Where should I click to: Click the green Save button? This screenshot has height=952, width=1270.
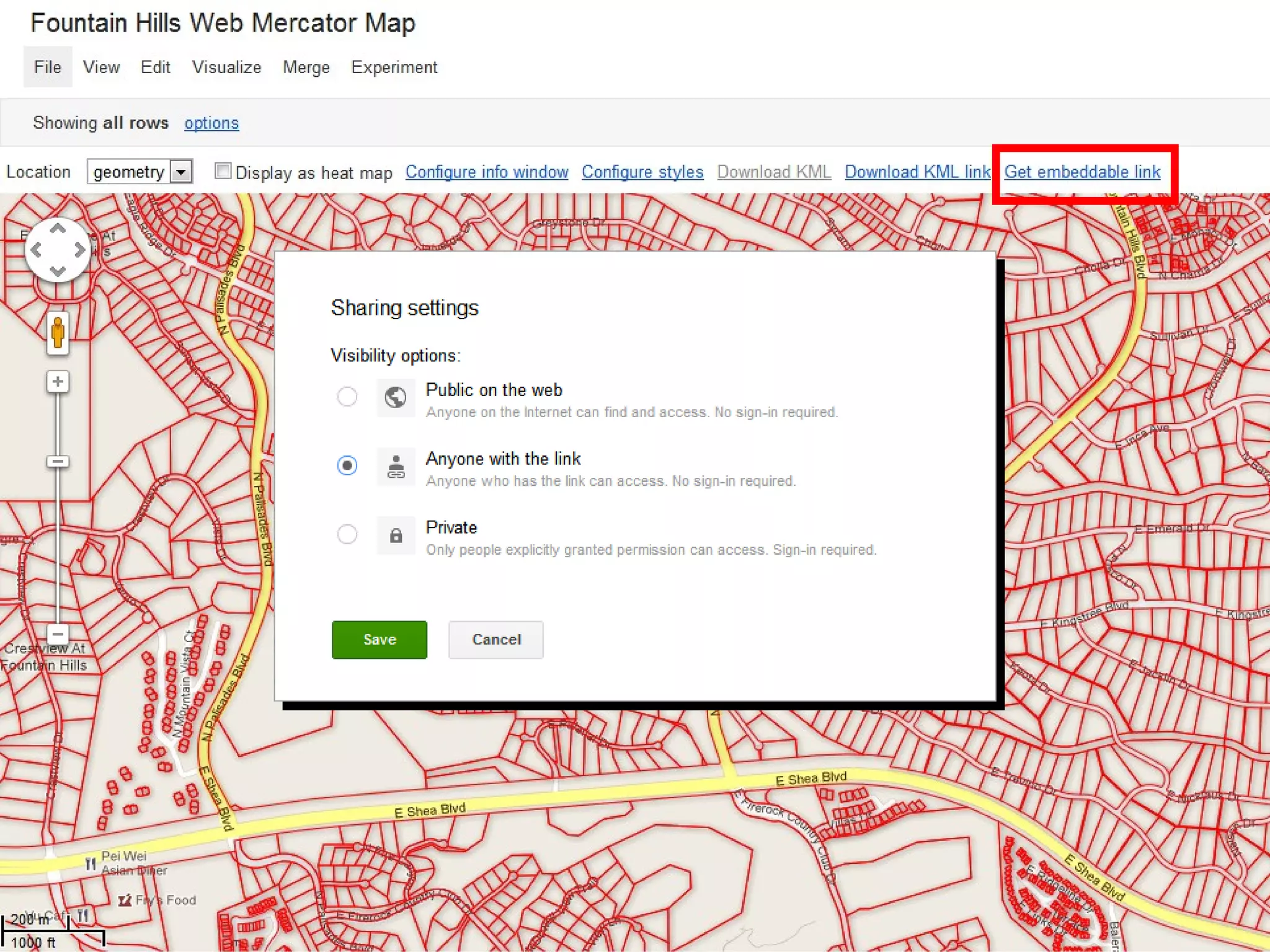(379, 640)
